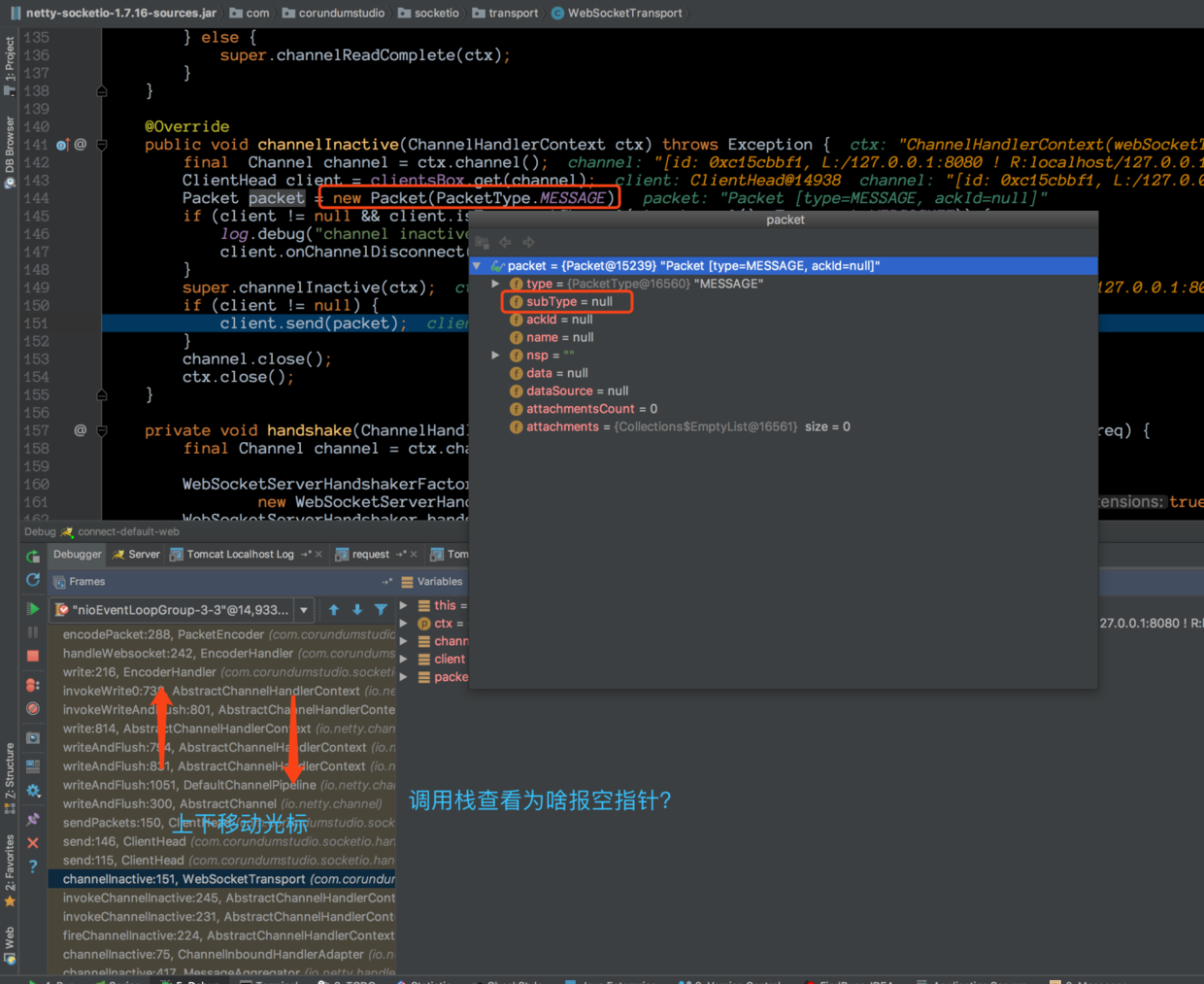Expand the type field in packet popup

pyautogui.click(x=496, y=284)
